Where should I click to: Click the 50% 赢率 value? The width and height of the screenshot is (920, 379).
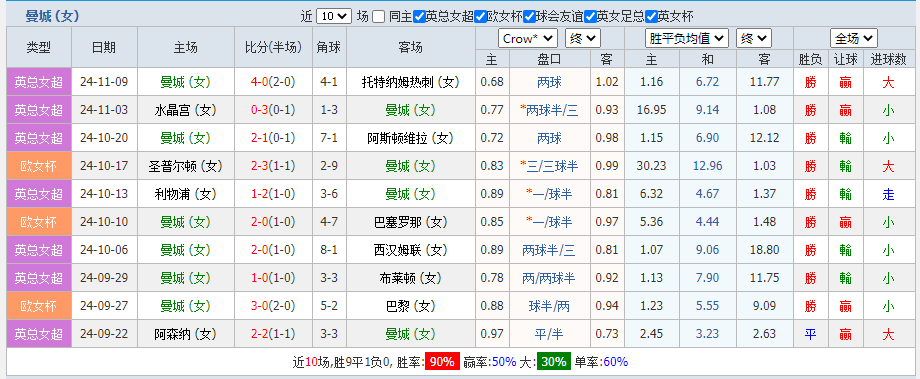click(x=503, y=362)
